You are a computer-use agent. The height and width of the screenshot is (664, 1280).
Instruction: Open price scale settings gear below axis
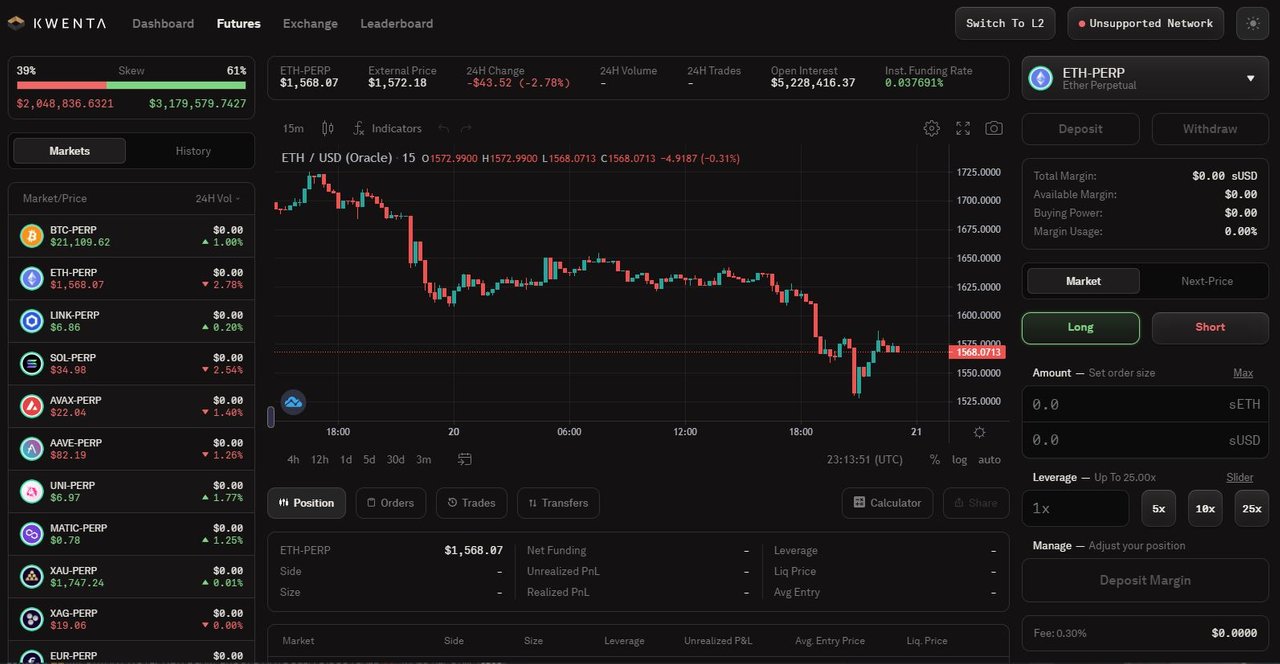(979, 432)
